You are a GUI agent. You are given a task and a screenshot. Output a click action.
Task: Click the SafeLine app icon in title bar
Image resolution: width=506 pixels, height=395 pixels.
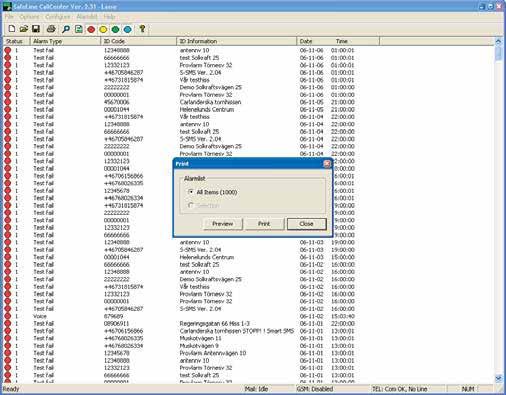tap(7, 6)
